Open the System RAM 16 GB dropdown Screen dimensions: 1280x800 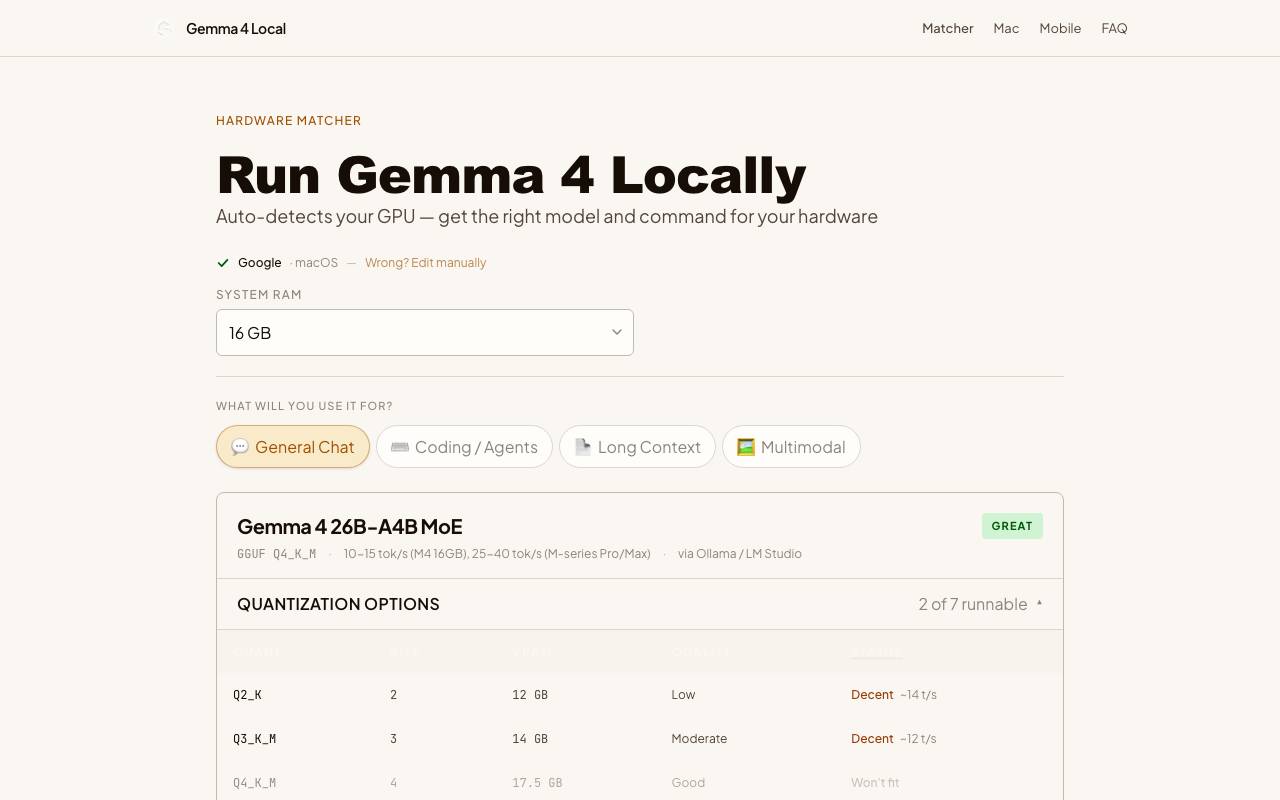click(425, 332)
